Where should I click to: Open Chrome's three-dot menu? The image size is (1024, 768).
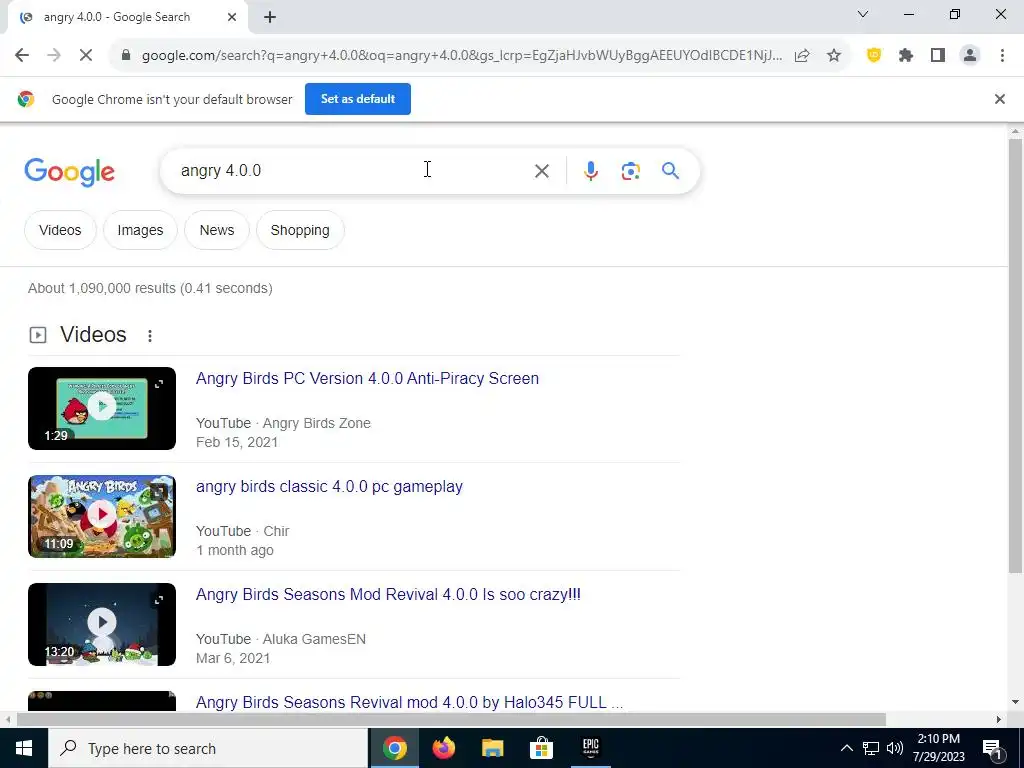coord(1002,56)
